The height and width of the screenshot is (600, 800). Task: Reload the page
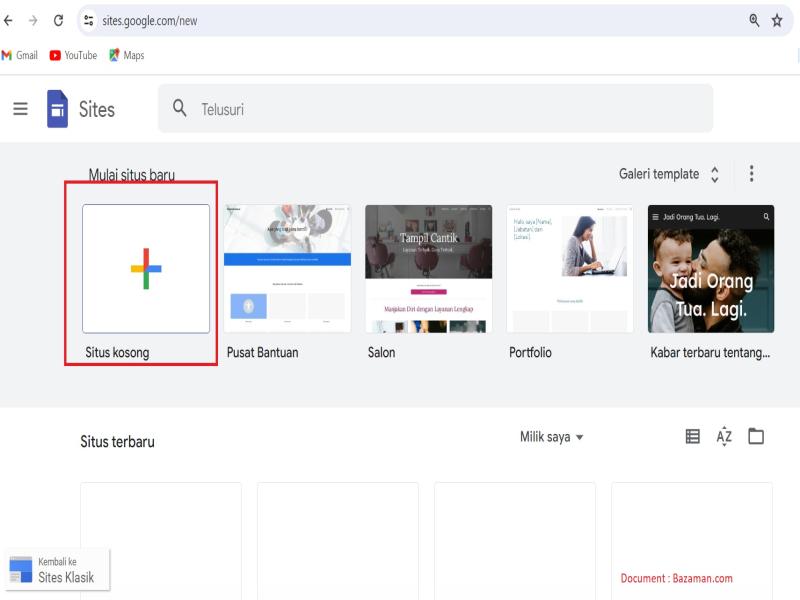pyautogui.click(x=58, y=20)
